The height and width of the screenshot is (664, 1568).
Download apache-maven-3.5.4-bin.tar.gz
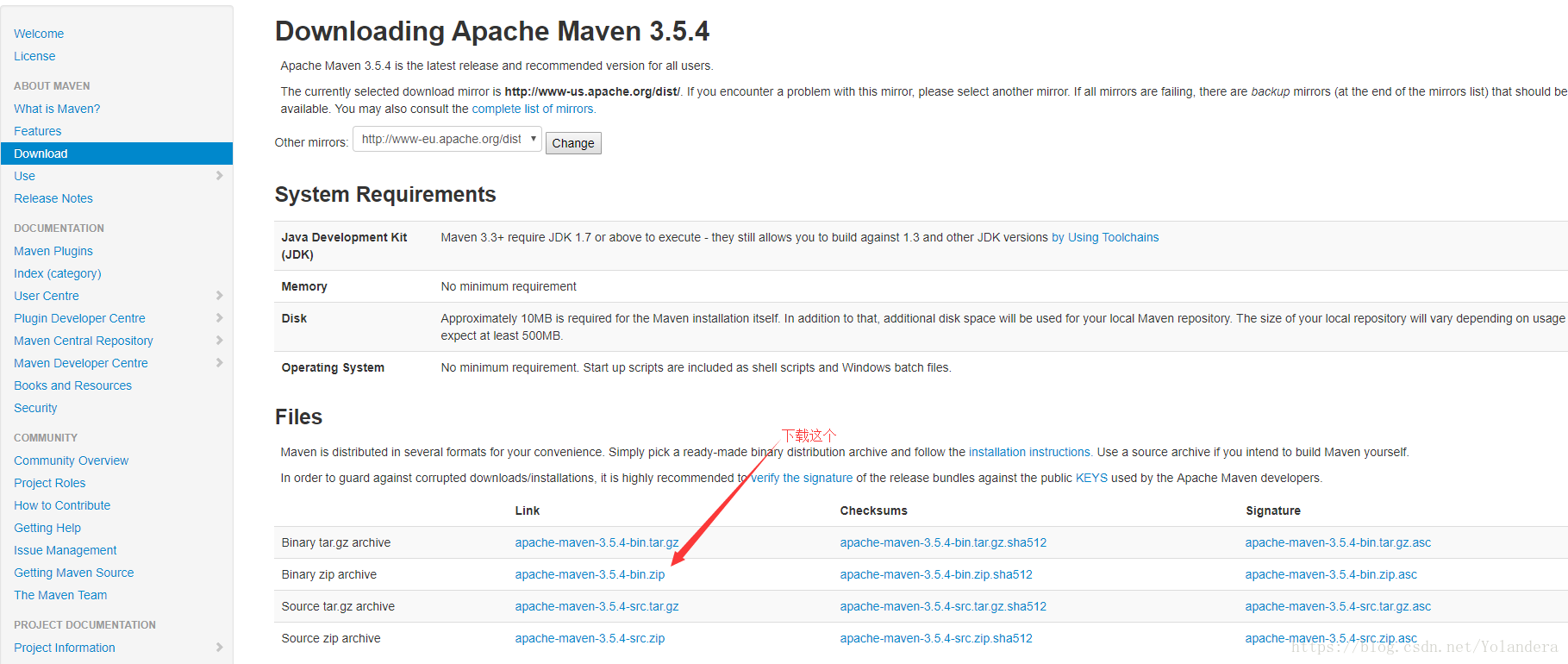[597, 542]
